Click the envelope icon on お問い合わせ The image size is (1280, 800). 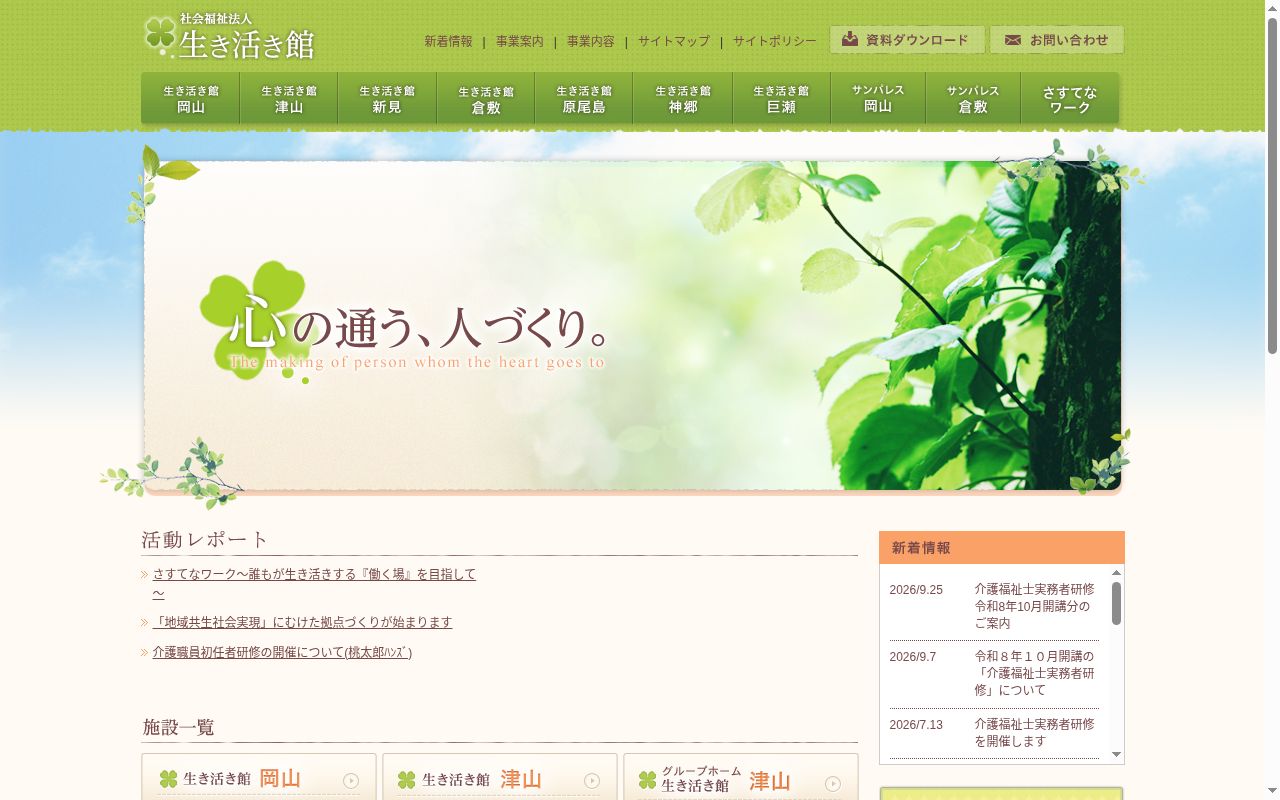[x=1013, y=40]
